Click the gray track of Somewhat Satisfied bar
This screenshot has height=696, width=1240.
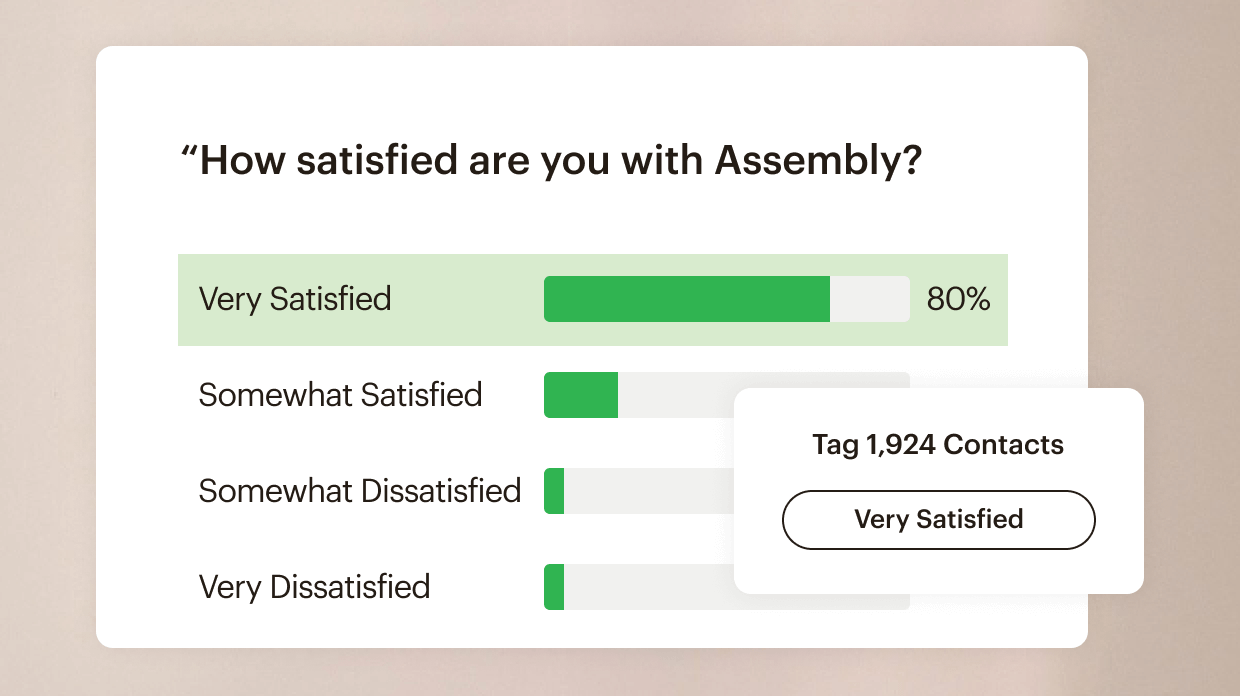coord(675,395)
